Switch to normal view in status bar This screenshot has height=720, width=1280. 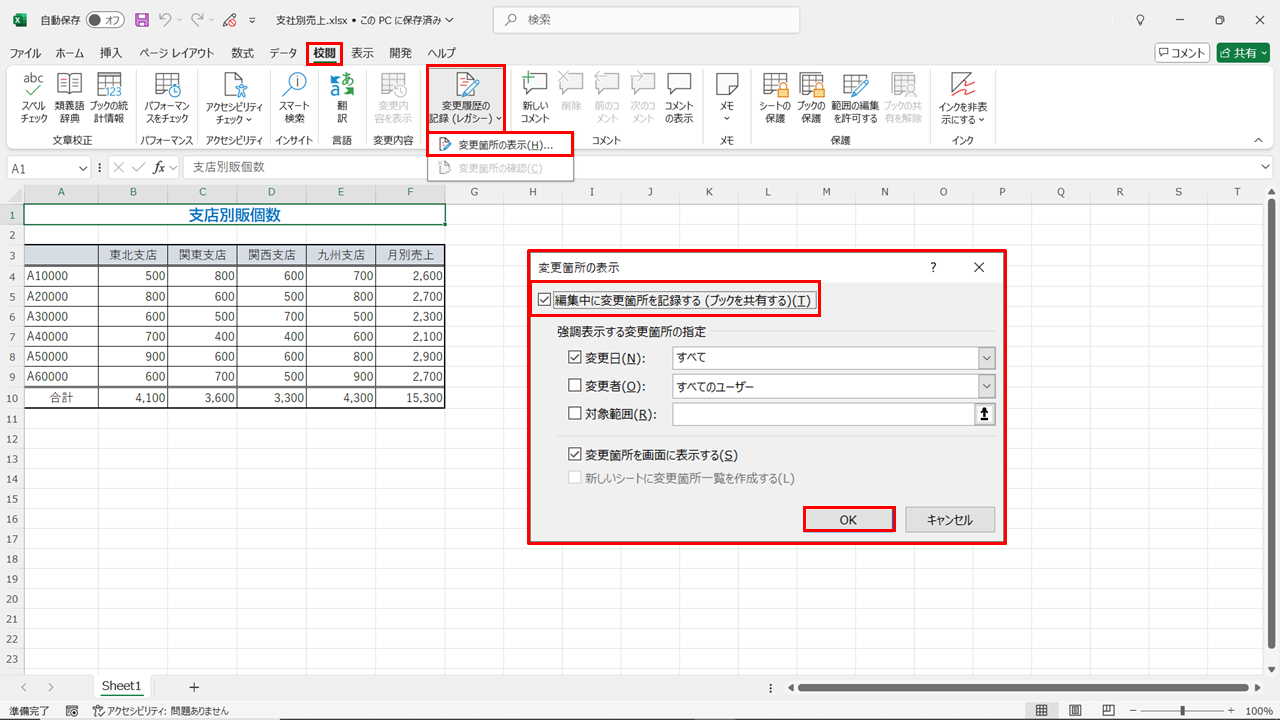tap(1042, 711)
